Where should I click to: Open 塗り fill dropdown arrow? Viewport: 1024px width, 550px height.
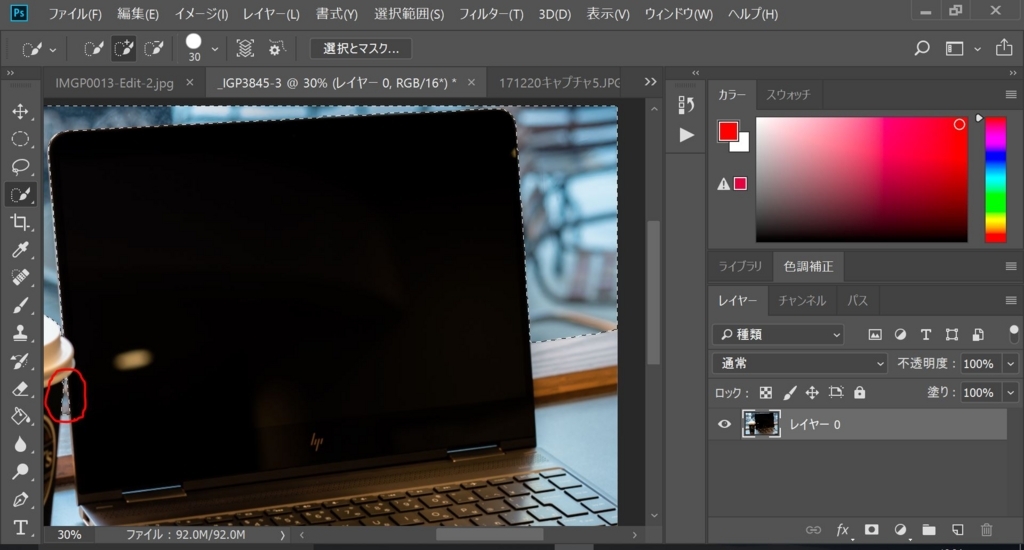tap(1011, 393)
